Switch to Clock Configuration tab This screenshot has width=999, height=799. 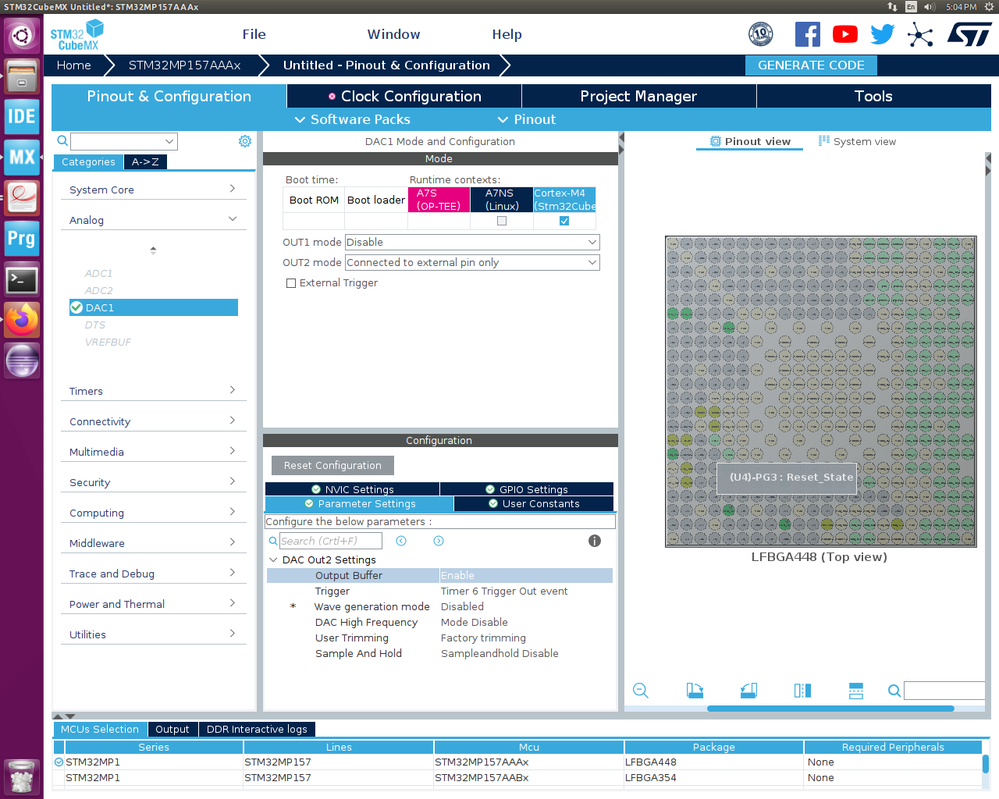click(x=405, y=96)
